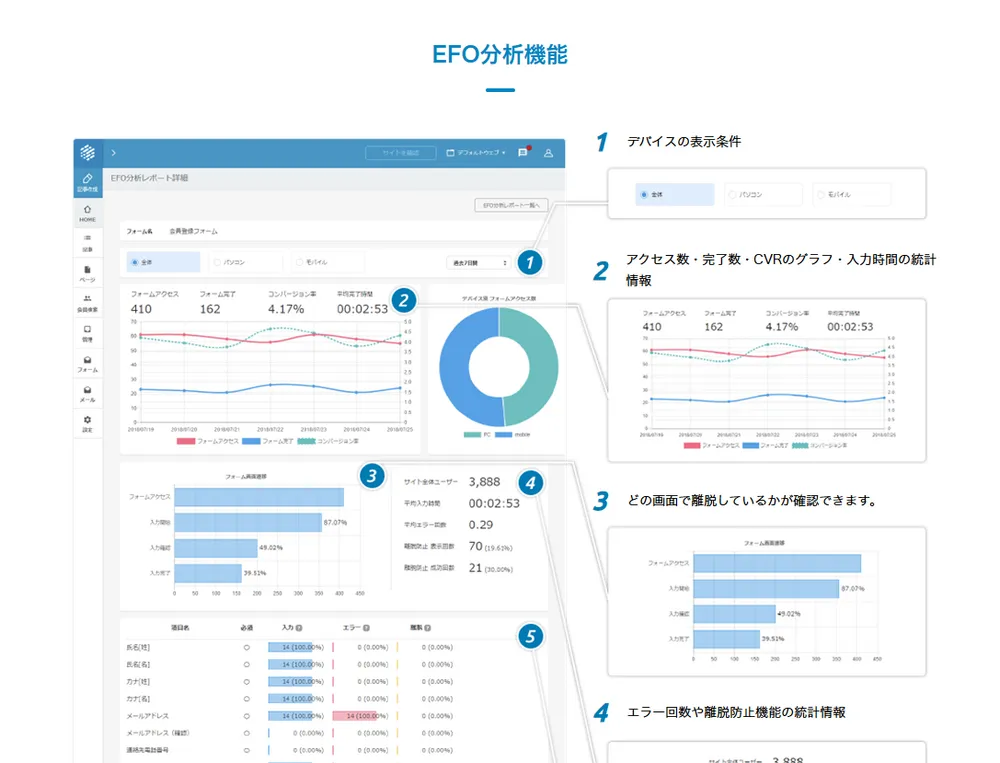Click the help icon next to エラー column
1000x763 pixels.
click(366, 628)
